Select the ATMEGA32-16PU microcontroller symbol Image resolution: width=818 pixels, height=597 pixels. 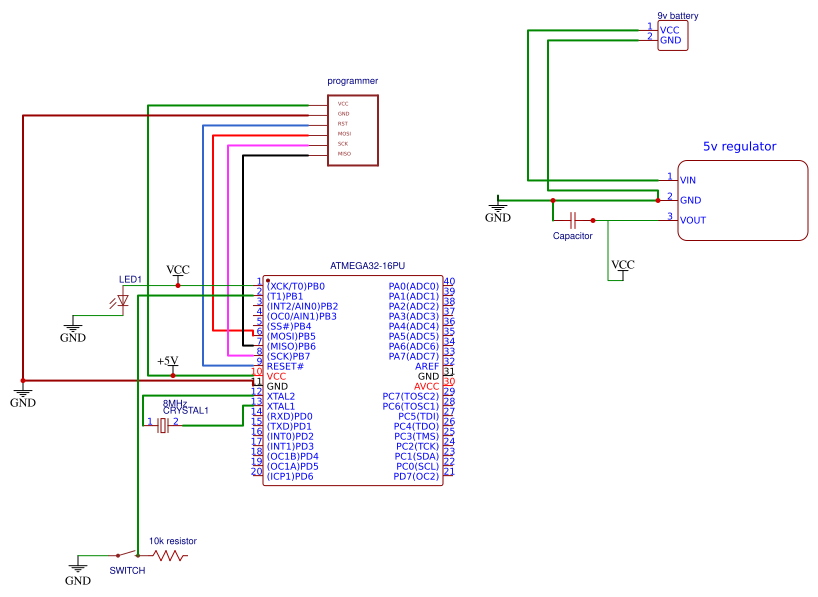click(352, 380)
